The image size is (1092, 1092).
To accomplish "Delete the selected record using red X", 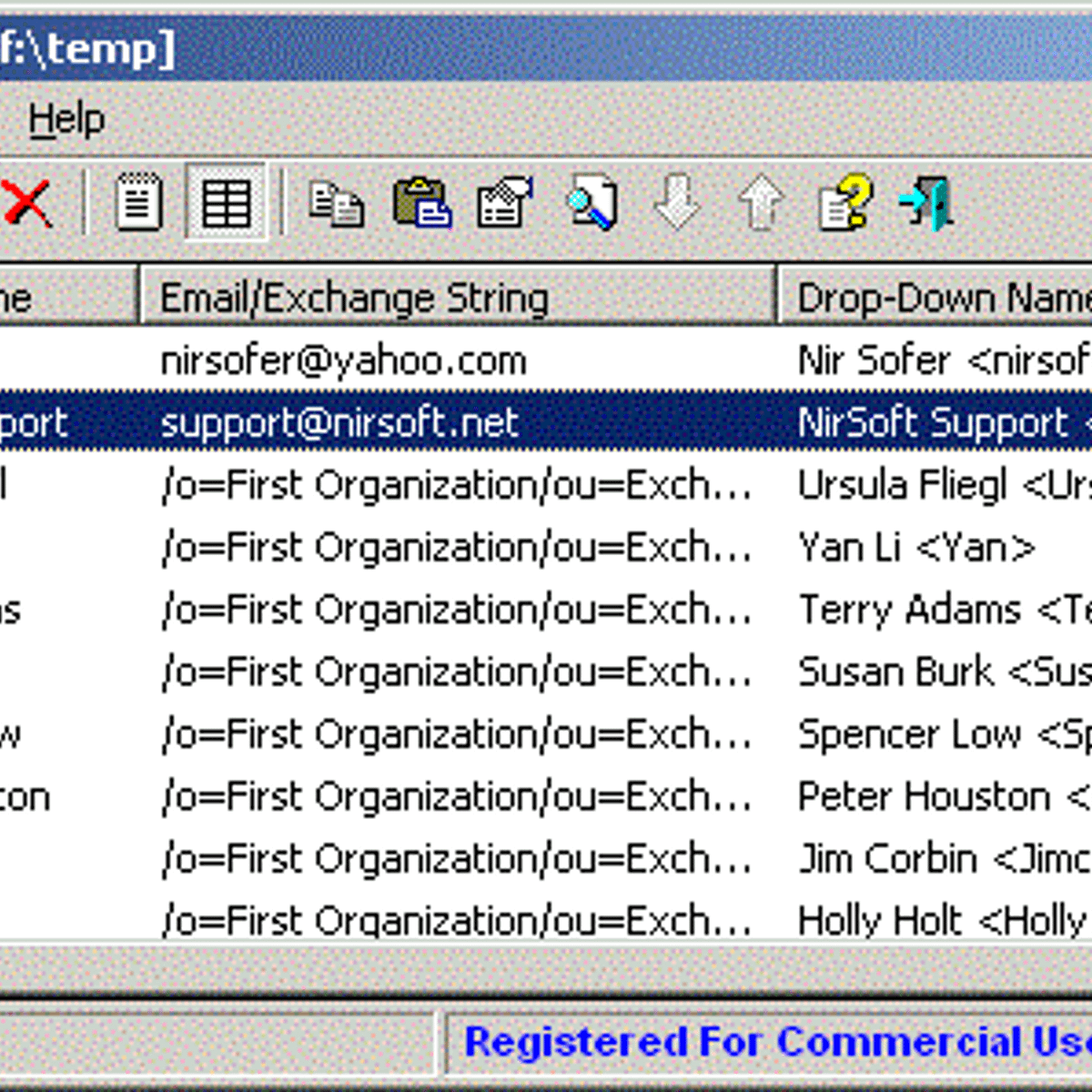I will point(27,204).
